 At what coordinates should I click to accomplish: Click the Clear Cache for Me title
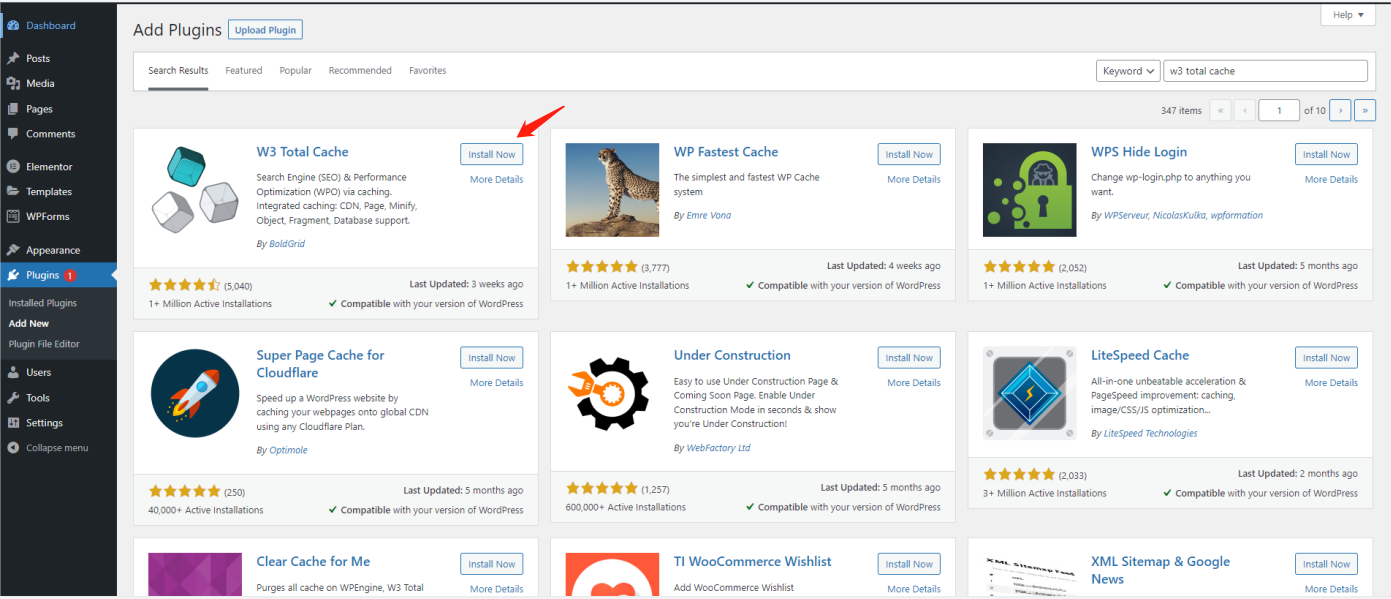313,562
